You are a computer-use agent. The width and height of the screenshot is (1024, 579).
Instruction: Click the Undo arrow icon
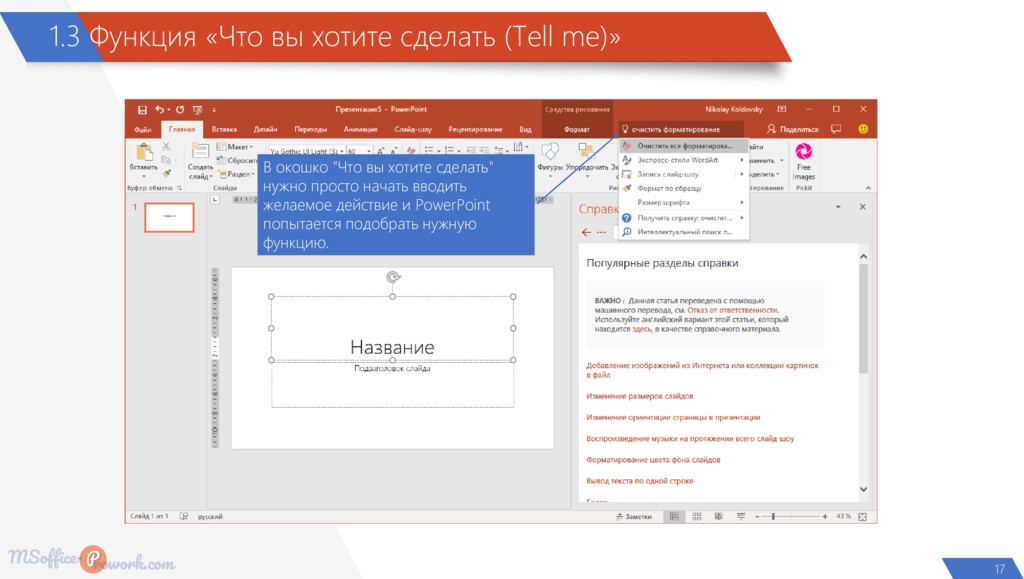[x=159, y=110]
